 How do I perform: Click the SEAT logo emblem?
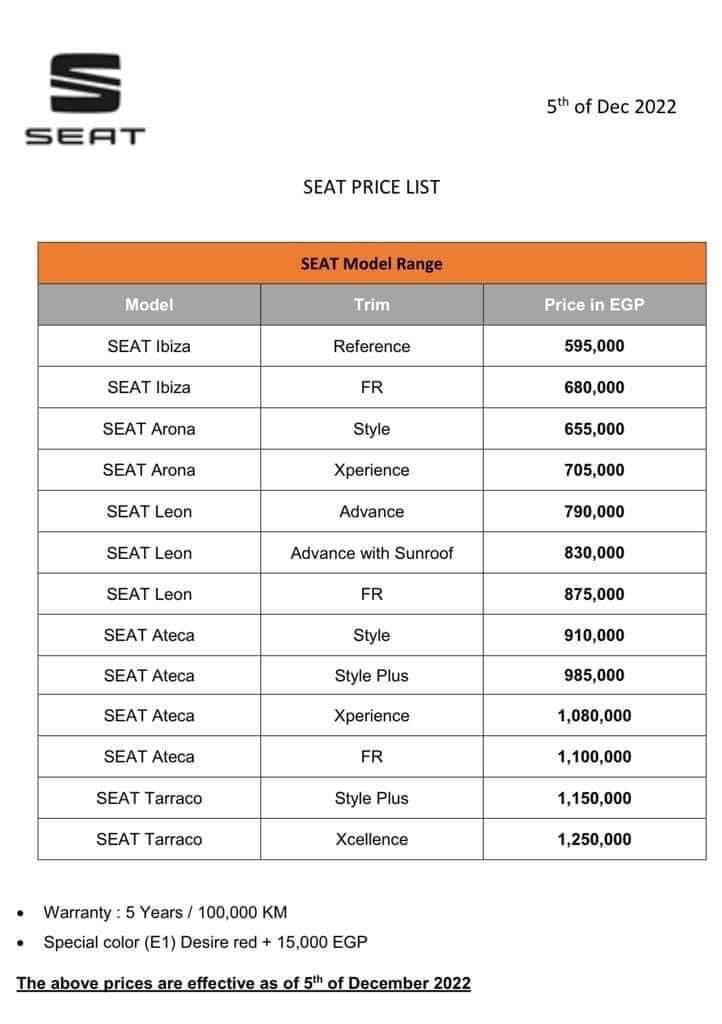tap(85, 84)
